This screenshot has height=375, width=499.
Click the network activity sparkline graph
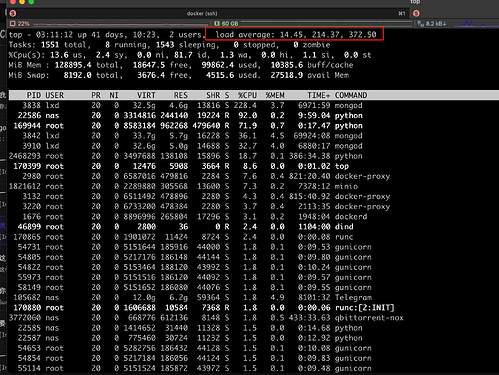click(x=476, y=24)
